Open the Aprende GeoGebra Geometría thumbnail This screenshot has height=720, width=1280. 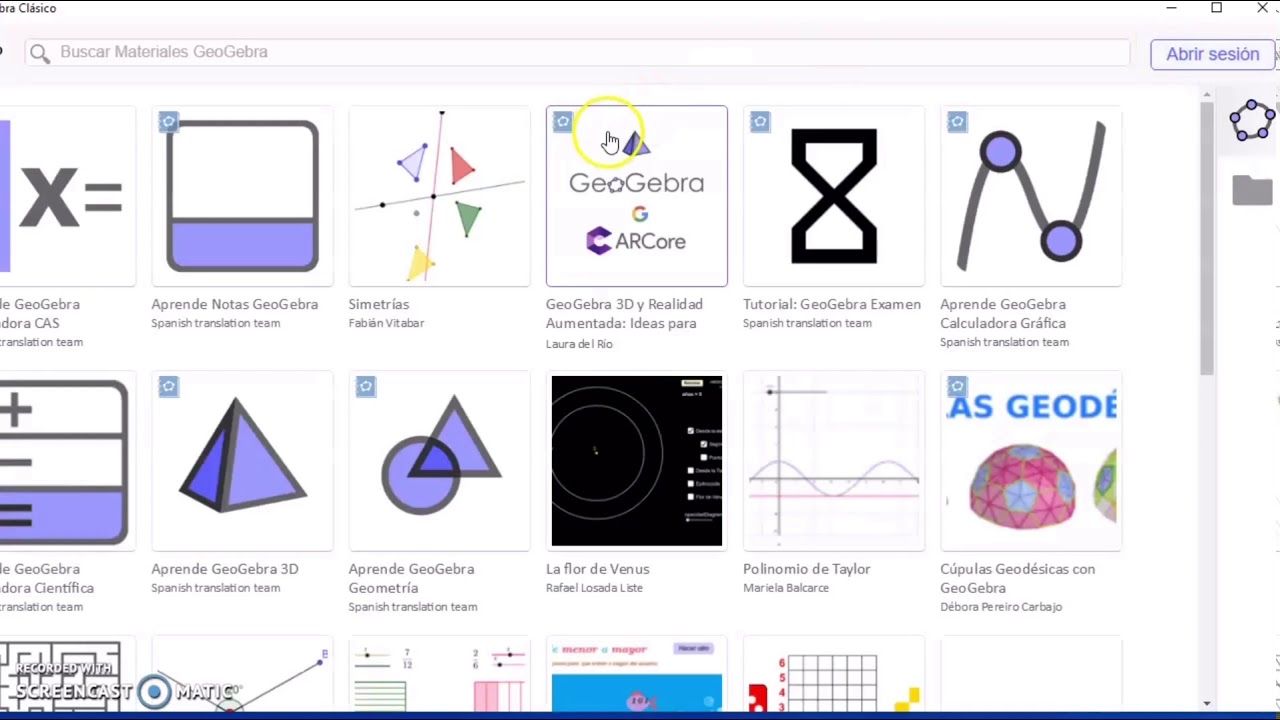point(439,461)
